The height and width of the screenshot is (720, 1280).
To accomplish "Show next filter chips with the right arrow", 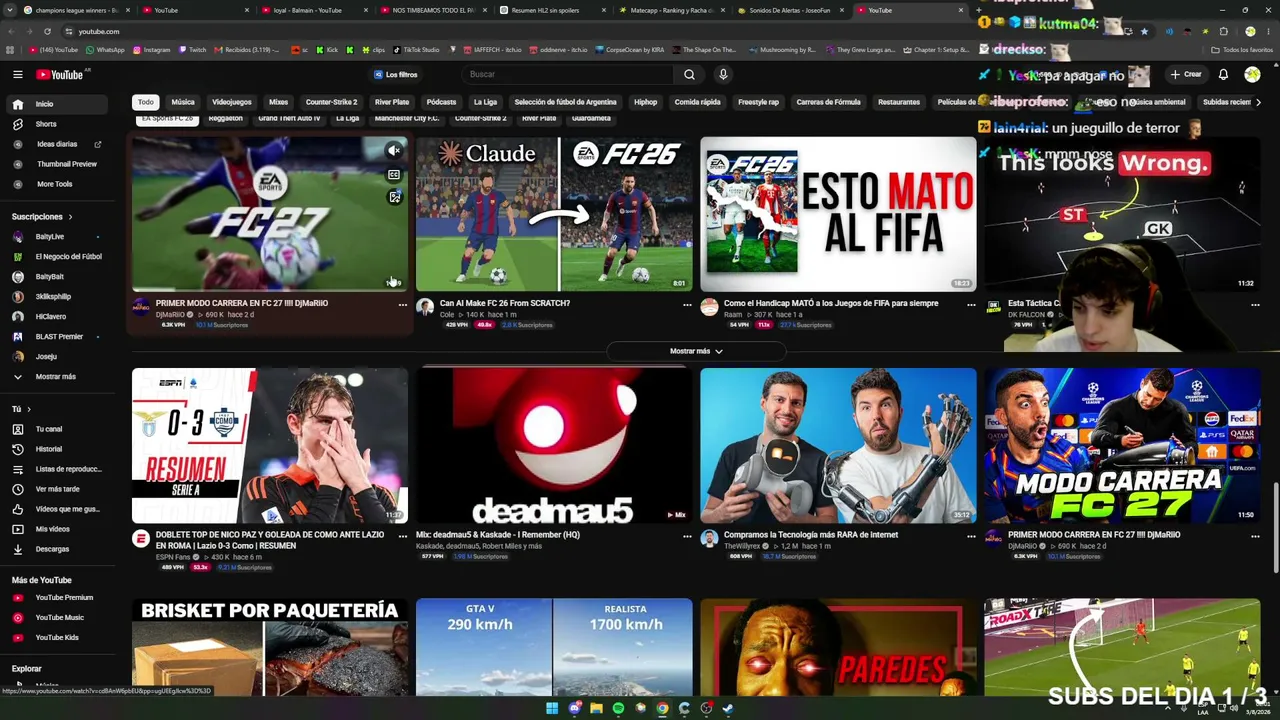I will tap(1258, 102).
